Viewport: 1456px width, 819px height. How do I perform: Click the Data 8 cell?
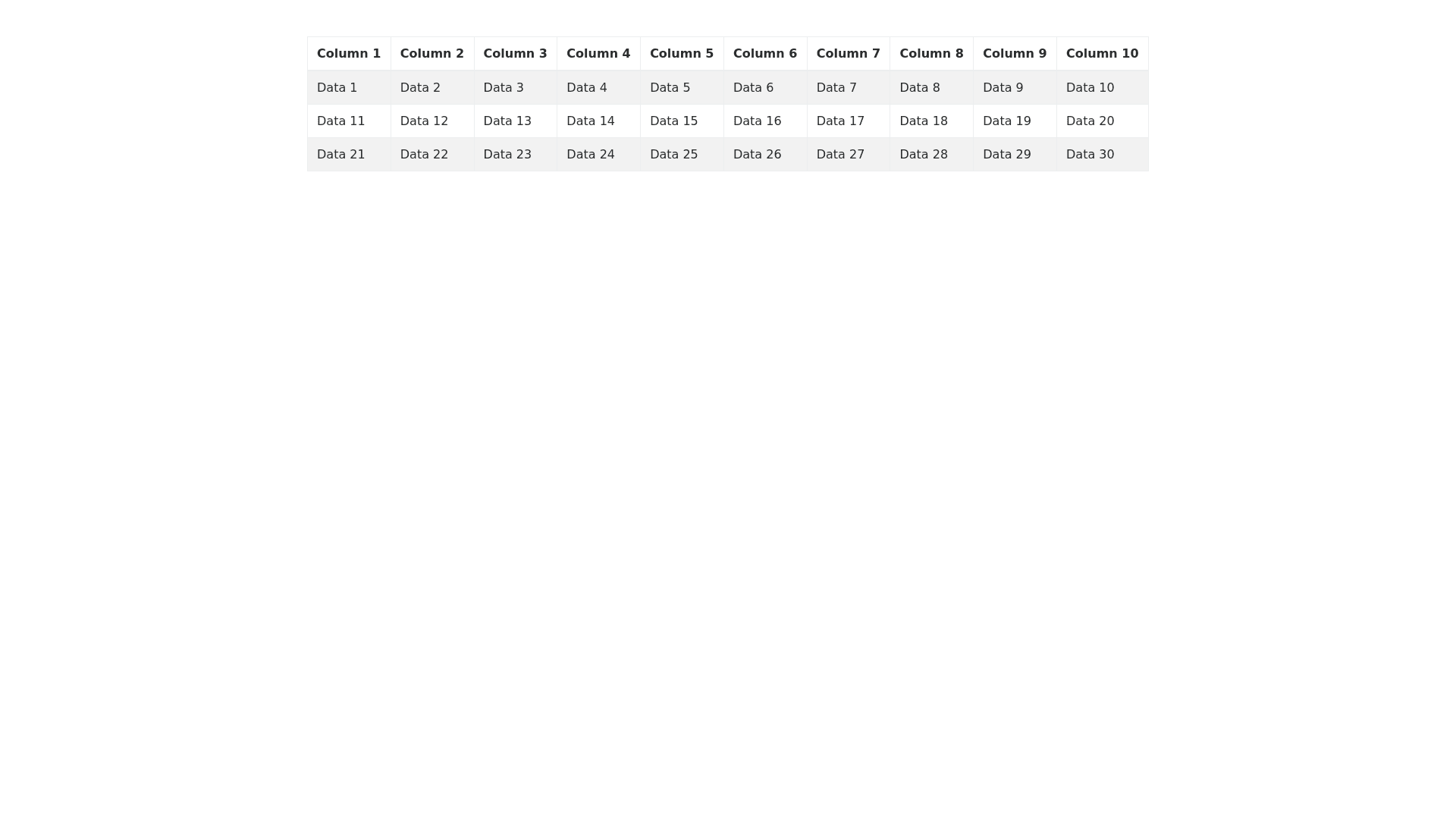(931, 88)
